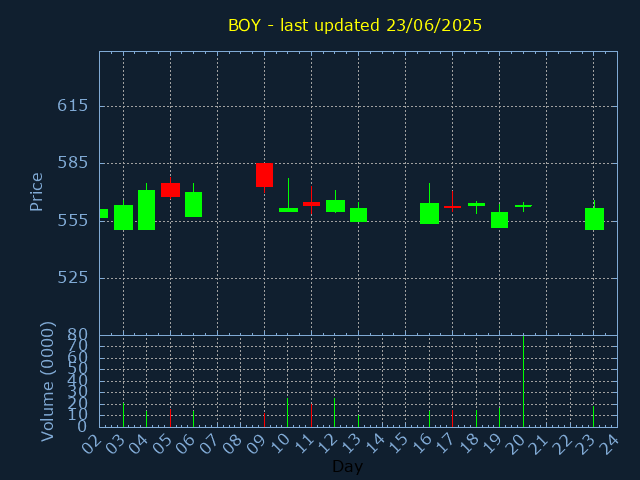This screenshot has width=640, height=480.
Task: Click the 525 price axis label
Action: click(73, 278)
